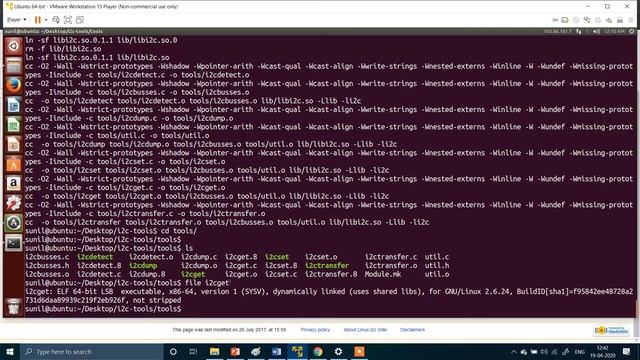This screenshot has height=360, width=640.
Task: Open System Settings in Ubuntu launcher
Action: tap(13, 203)
